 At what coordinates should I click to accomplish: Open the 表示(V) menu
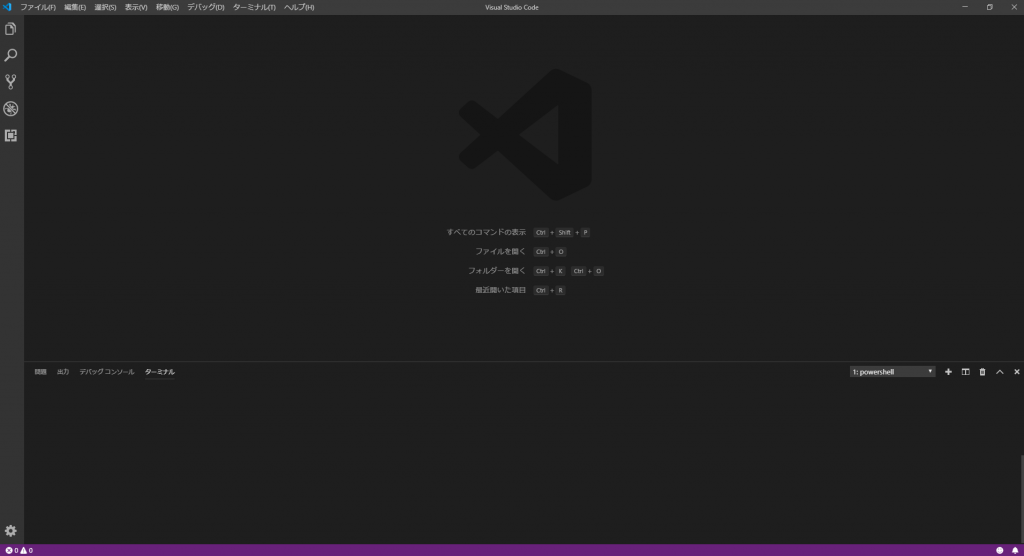(136, 7)
